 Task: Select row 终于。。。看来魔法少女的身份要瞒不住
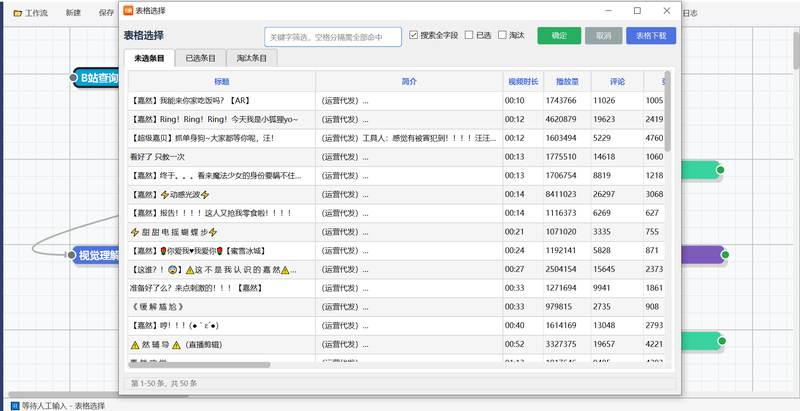[x=396, y=175]
